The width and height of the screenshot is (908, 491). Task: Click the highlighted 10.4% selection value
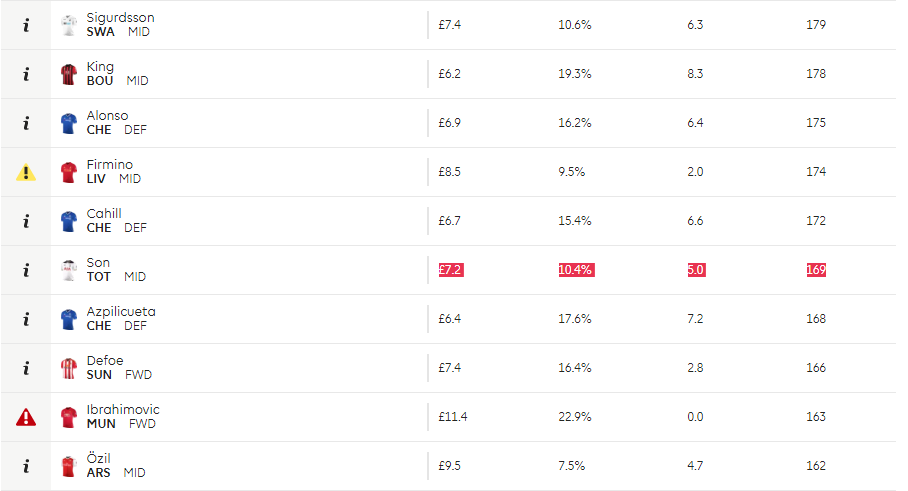tap(576, 270)
